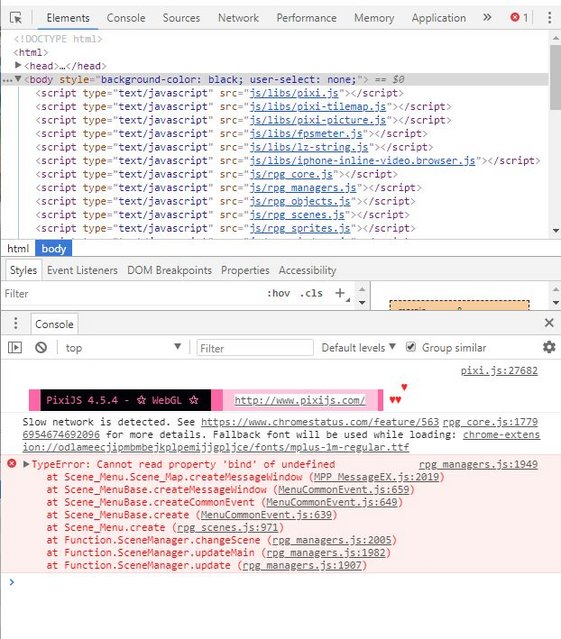Image resolution: width=561 pixels, height=639 pixels.
Task: Select the DOM Breakpoints sub-tab
Action: [169, 270]
